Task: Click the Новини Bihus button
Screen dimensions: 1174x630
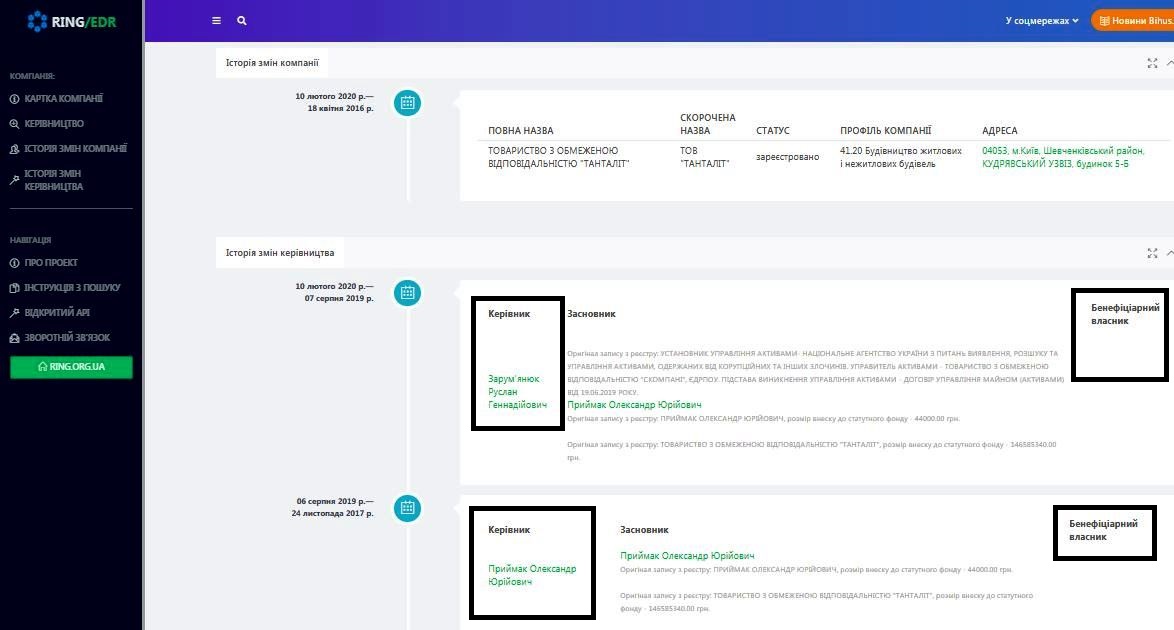Action: pyautogui.click(x=1133, y=21)
